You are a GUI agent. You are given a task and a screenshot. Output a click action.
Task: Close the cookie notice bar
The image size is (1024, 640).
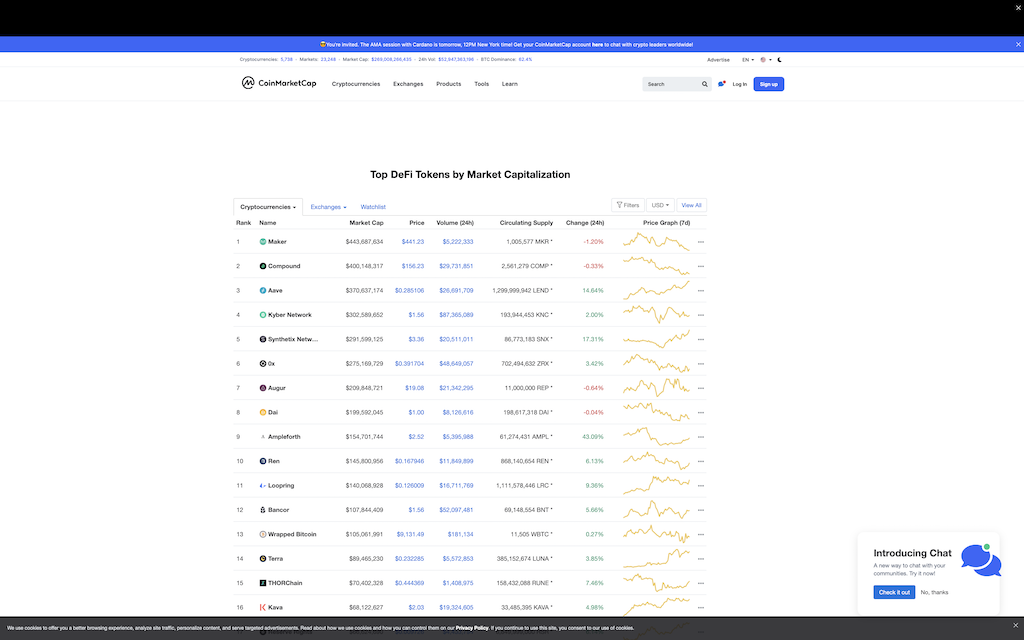[x=1015, y=625]
